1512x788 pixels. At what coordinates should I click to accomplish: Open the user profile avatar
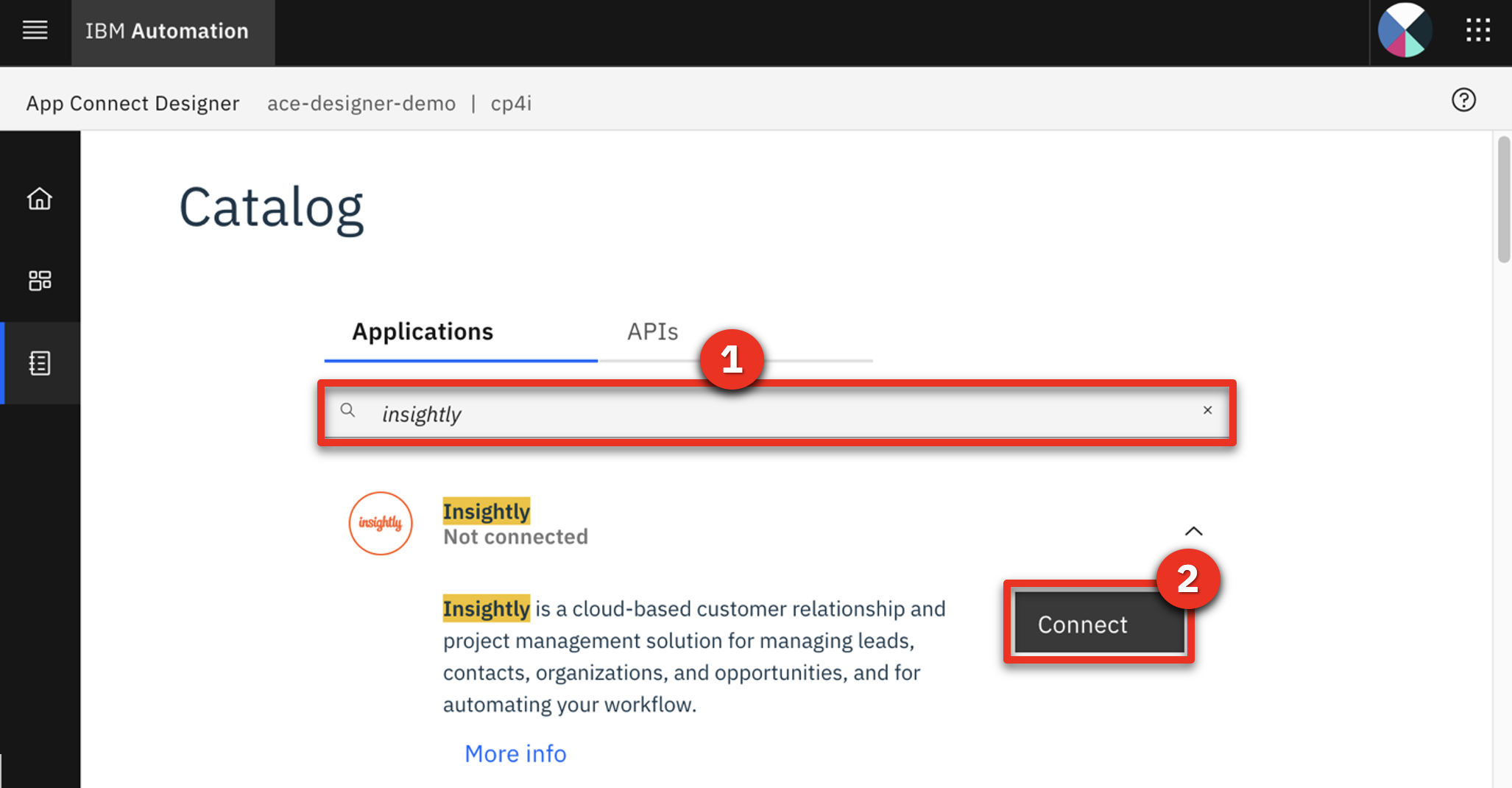pos(1405,31)
